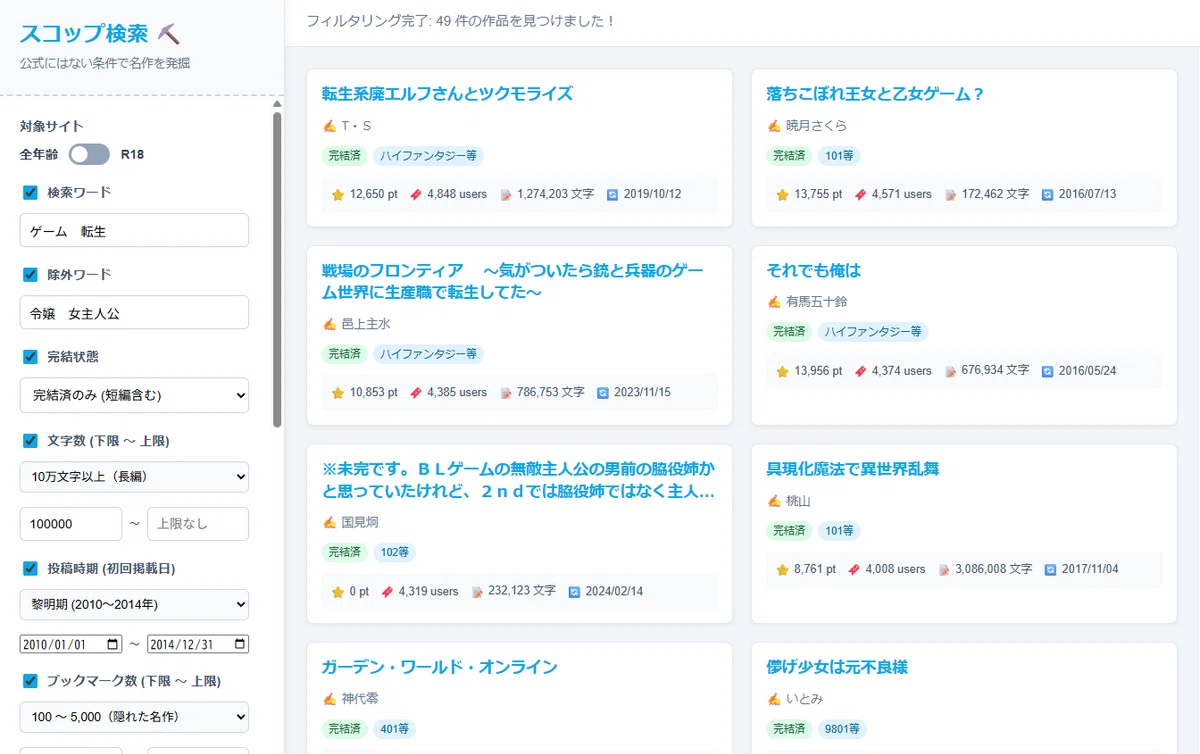Click the author pen icon beside 国見炯
This screenshot has height=754, width=1200.
coord(329,522)
